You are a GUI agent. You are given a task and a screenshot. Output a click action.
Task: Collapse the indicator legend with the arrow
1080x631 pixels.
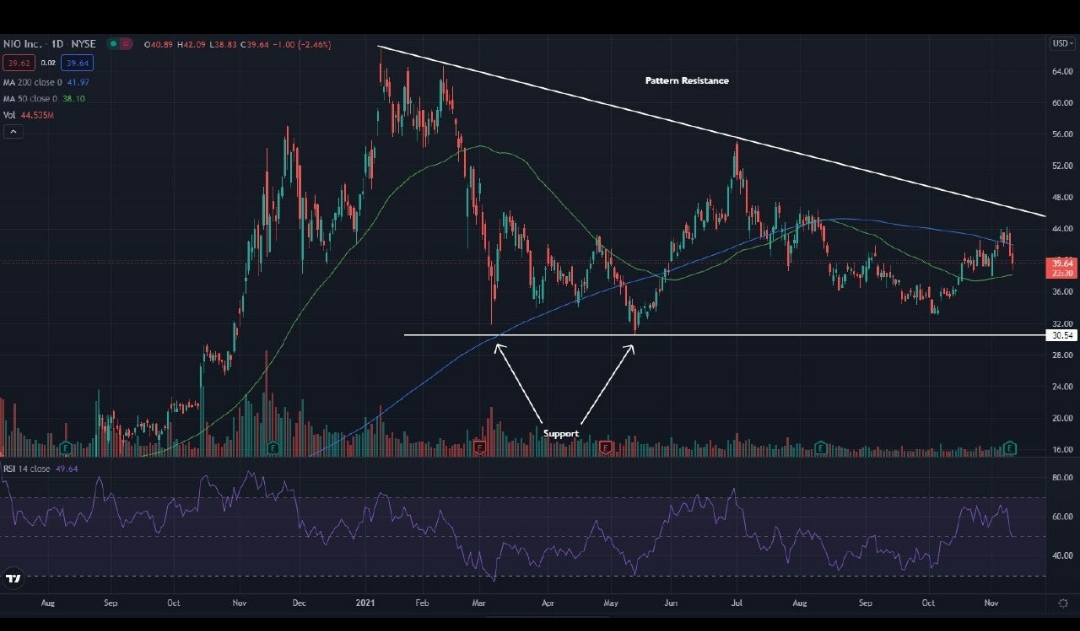click(13, 132)
